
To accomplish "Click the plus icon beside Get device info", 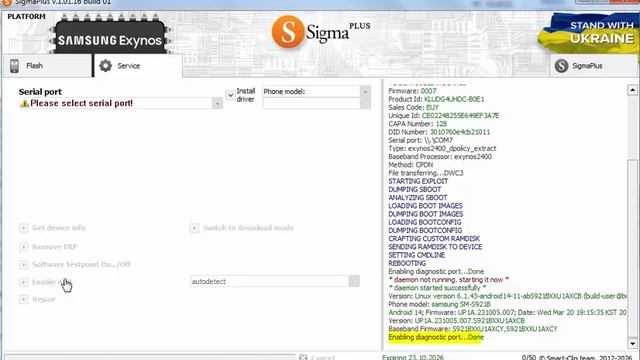I will tap(24, 228).
